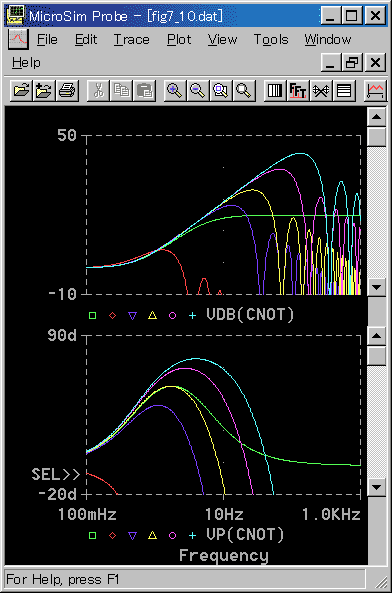Toggle the Log X Axis toolbar button
The height and width of the screenshot is (593, 392).
[x=275, y=90]
